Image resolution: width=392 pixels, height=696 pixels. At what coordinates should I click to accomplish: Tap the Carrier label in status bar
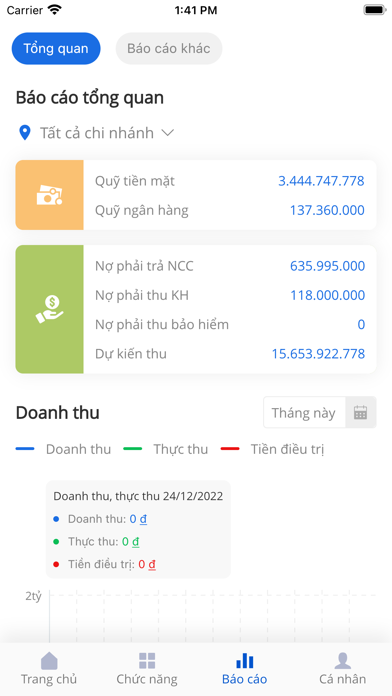point(24,10)
